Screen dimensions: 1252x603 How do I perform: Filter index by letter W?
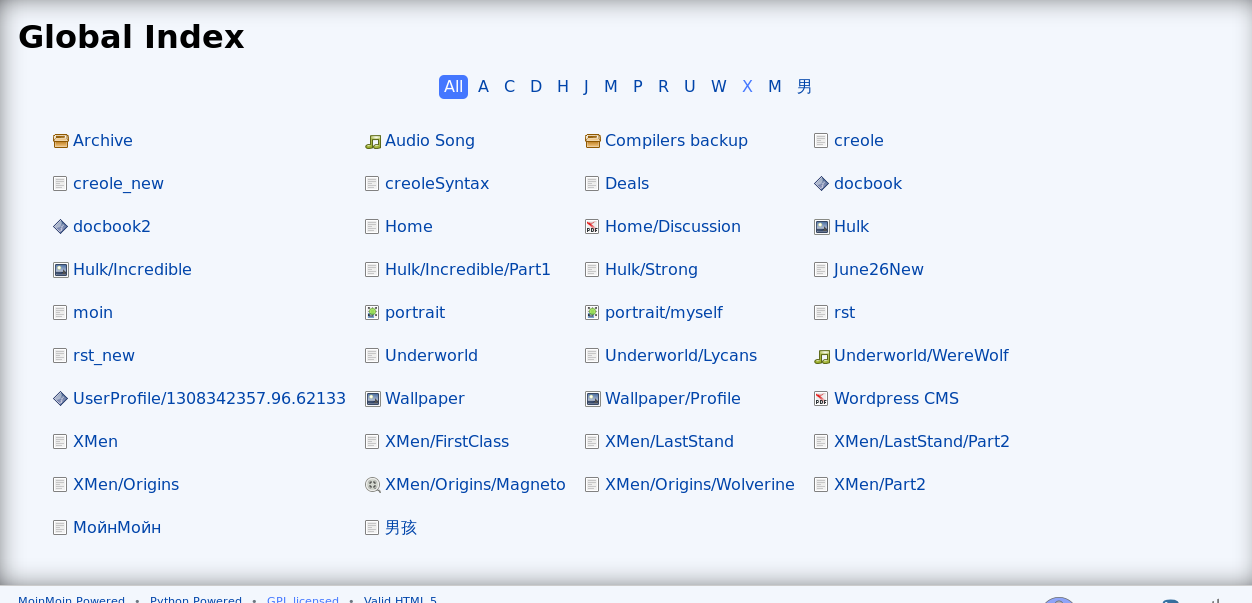point(718,87)
